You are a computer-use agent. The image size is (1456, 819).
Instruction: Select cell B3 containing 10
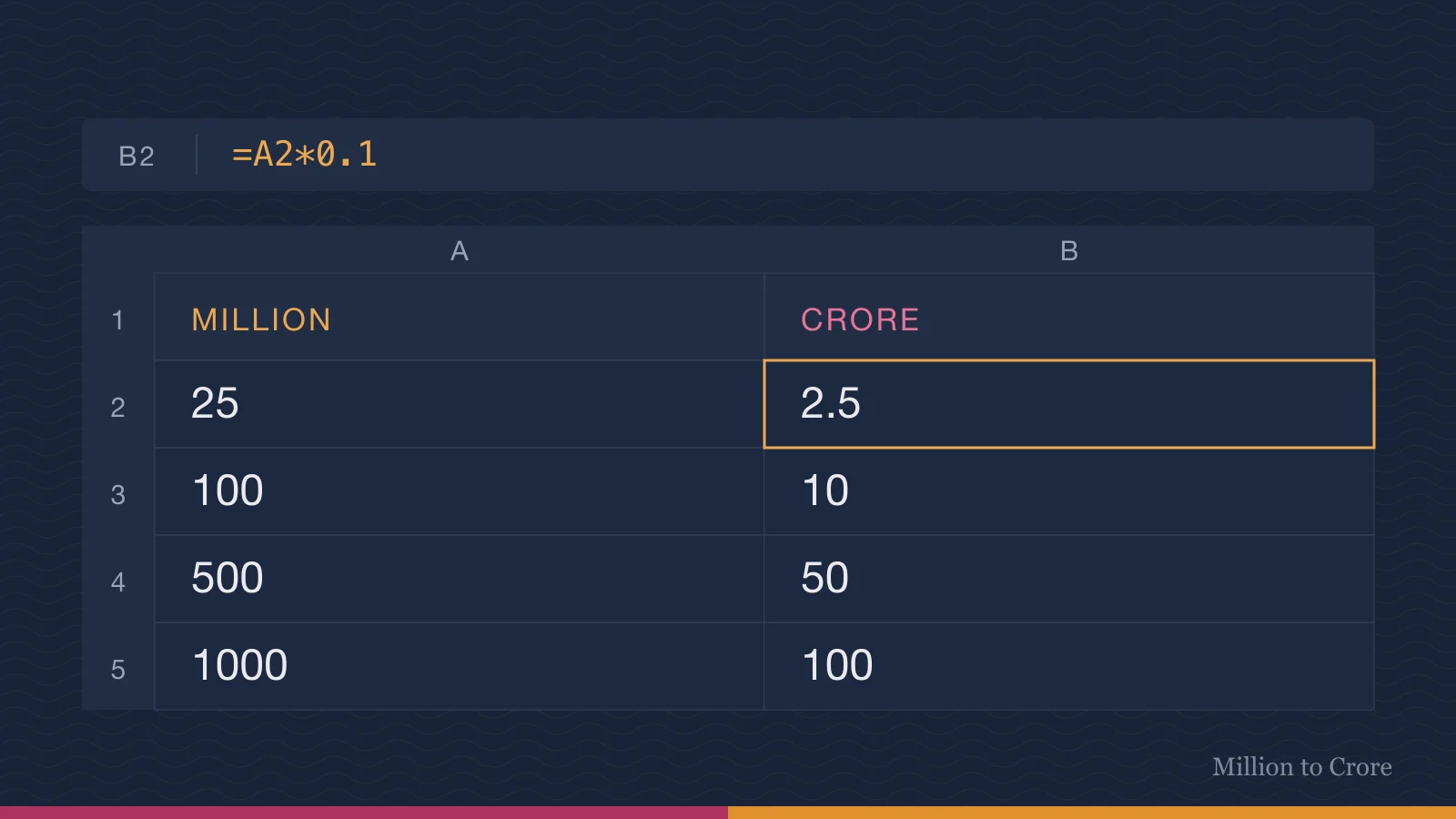click(x=1069, y=491)
